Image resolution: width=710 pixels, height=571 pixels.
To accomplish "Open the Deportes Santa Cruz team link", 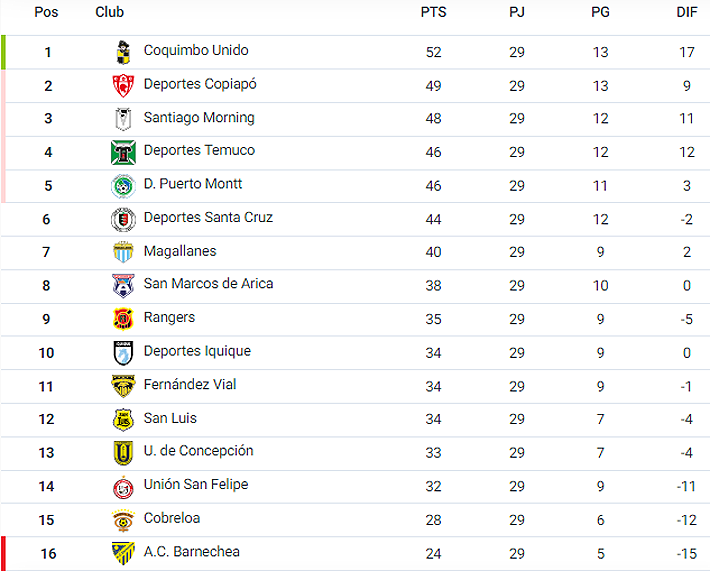I will (x=208, y=218).
